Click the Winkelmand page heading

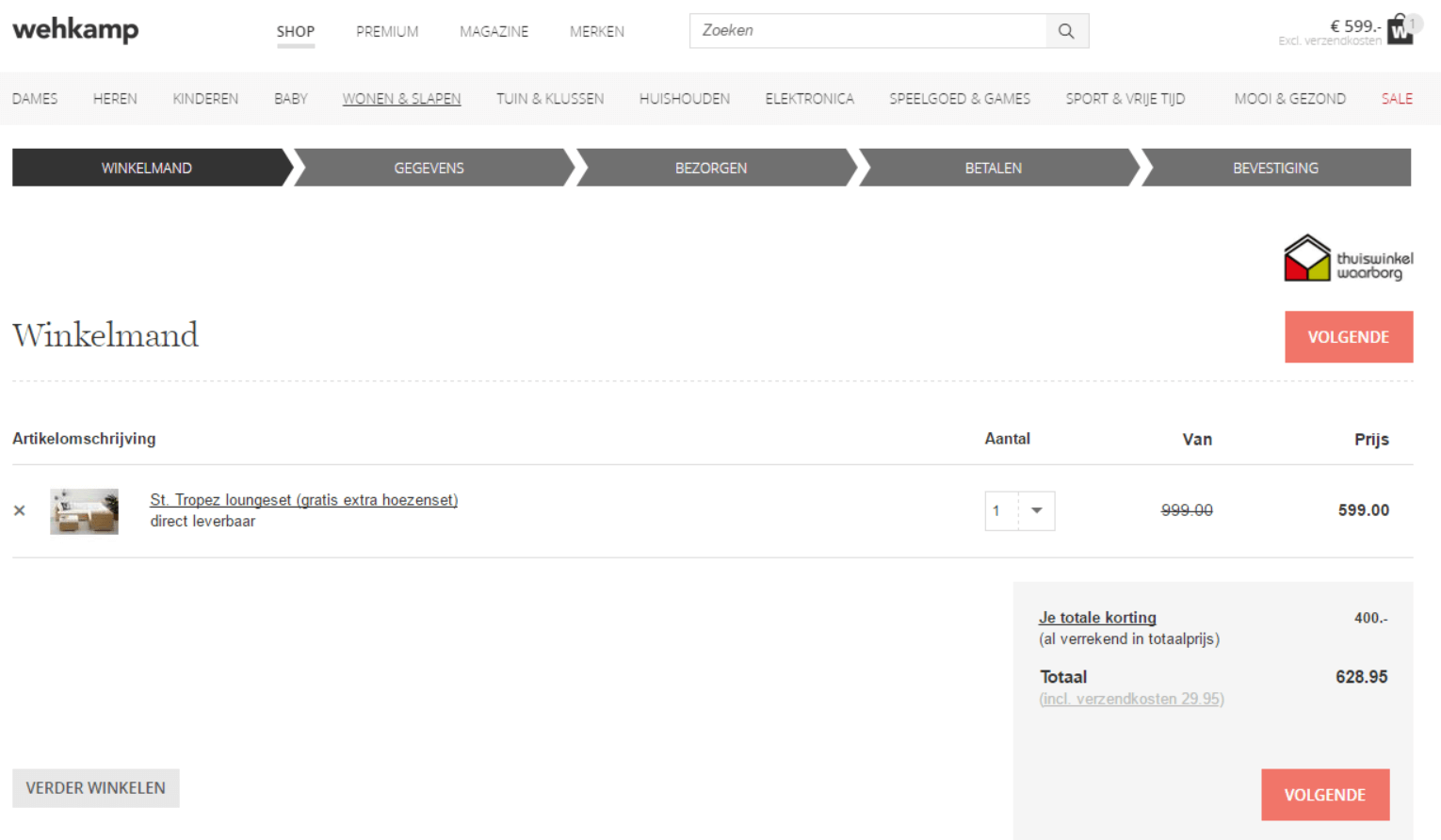[x=105, y=335]
